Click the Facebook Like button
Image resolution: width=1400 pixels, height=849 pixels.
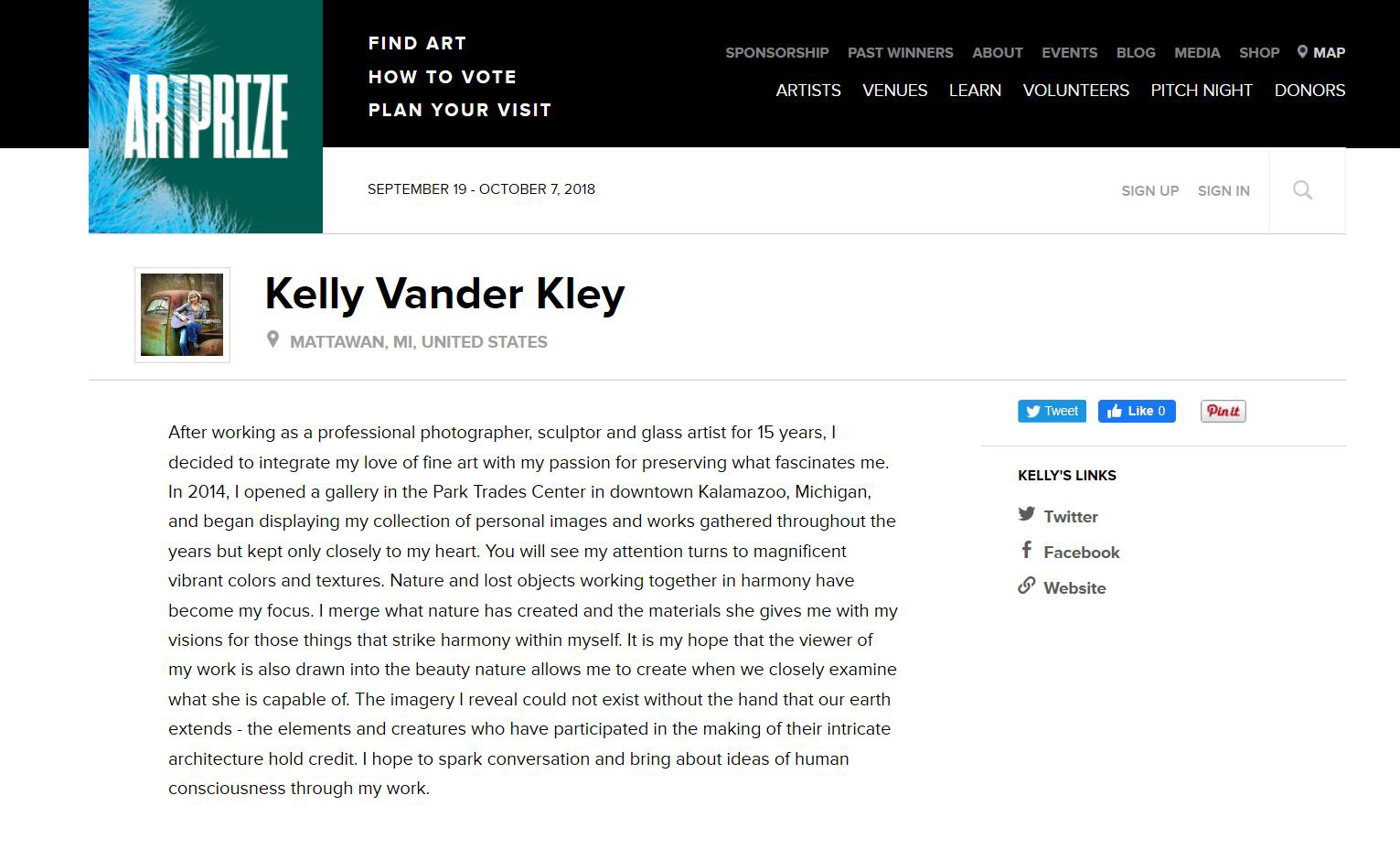point(1137,412)
